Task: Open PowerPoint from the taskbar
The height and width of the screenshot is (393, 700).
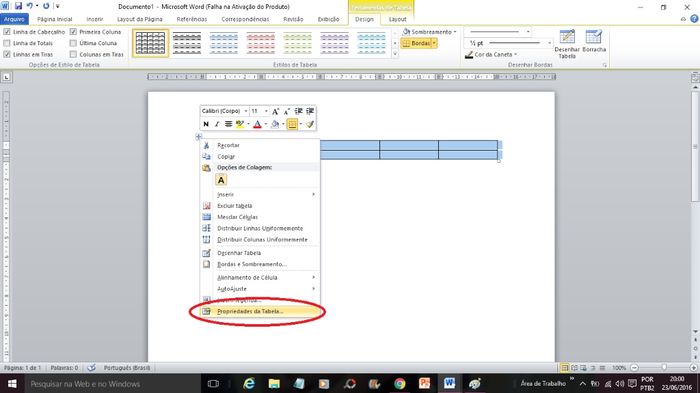Action: (425, 383)
